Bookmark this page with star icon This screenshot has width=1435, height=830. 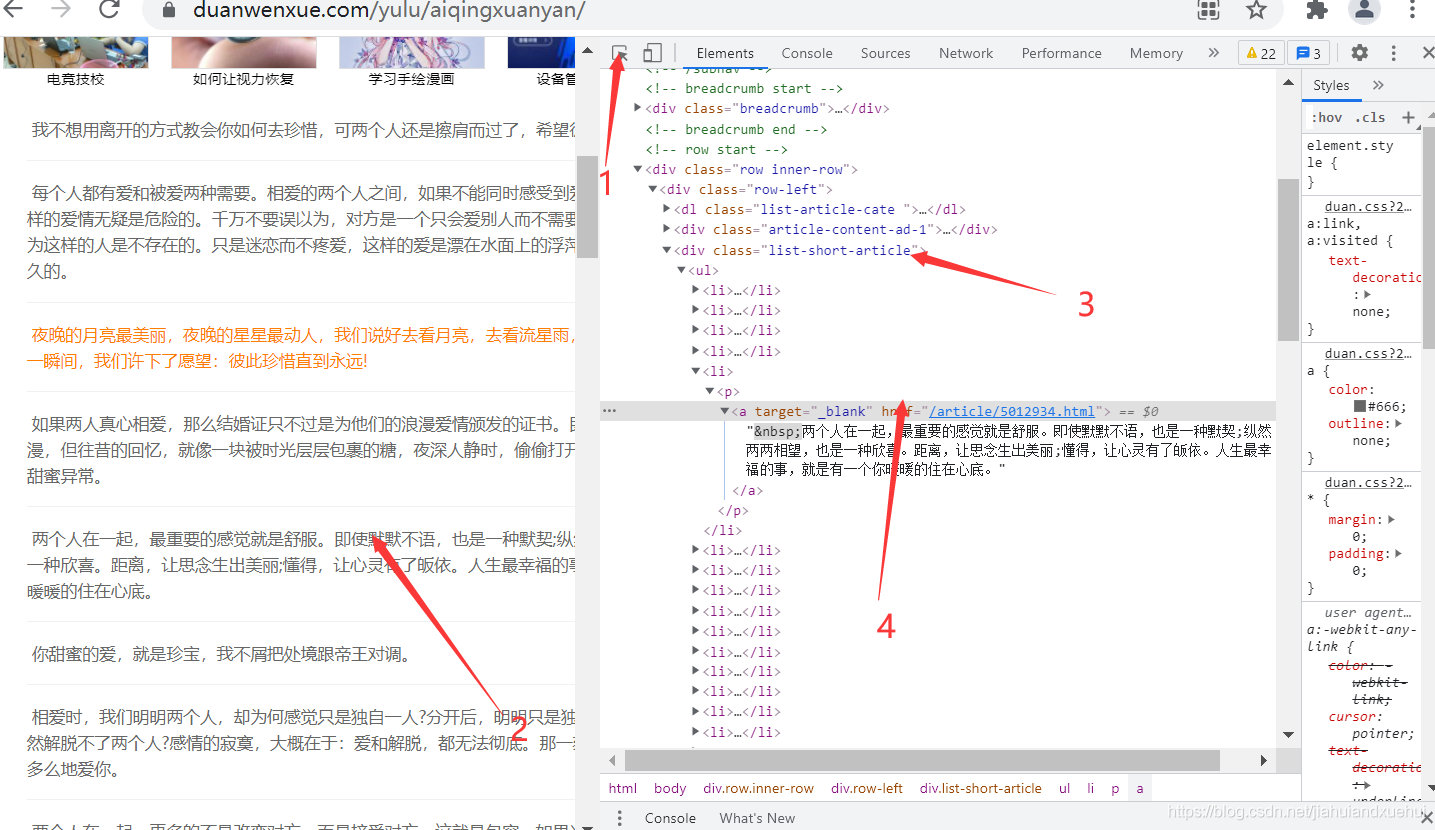[1256, 10]
